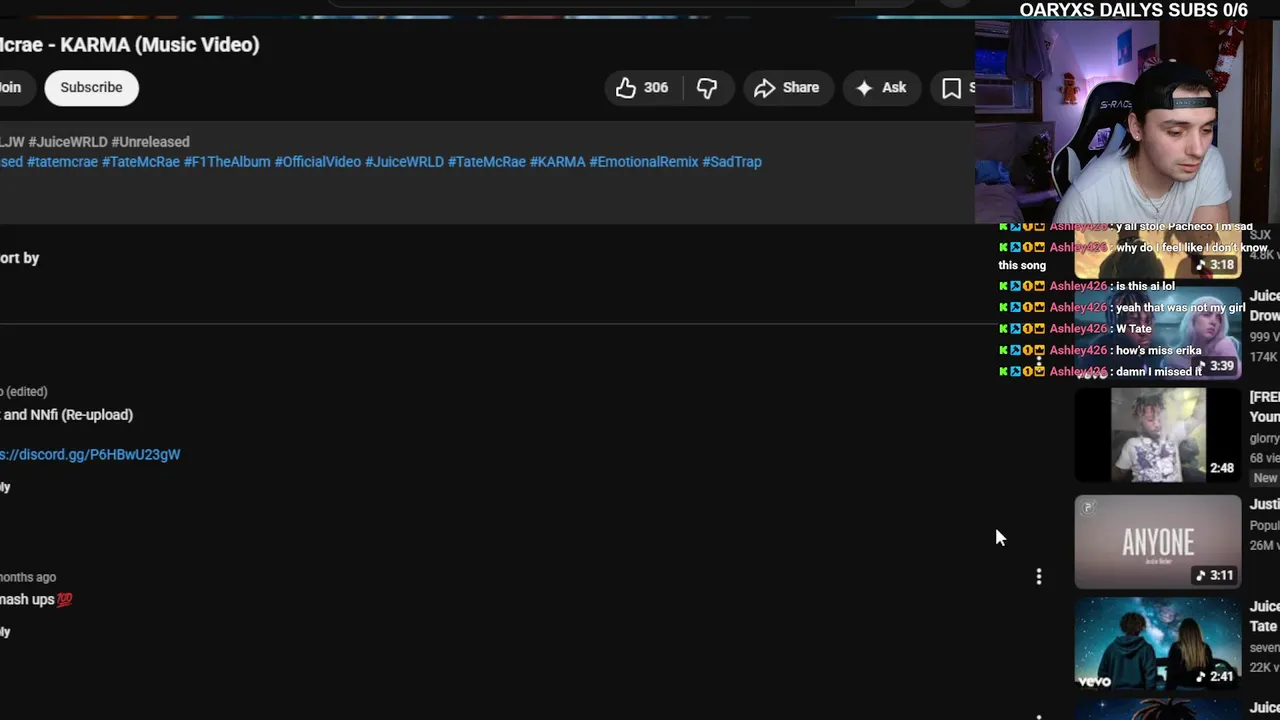Open the Ask AI button
The width and height of the screenshot is (1280, 720).
pyautogui.click(x=881, y=88)
